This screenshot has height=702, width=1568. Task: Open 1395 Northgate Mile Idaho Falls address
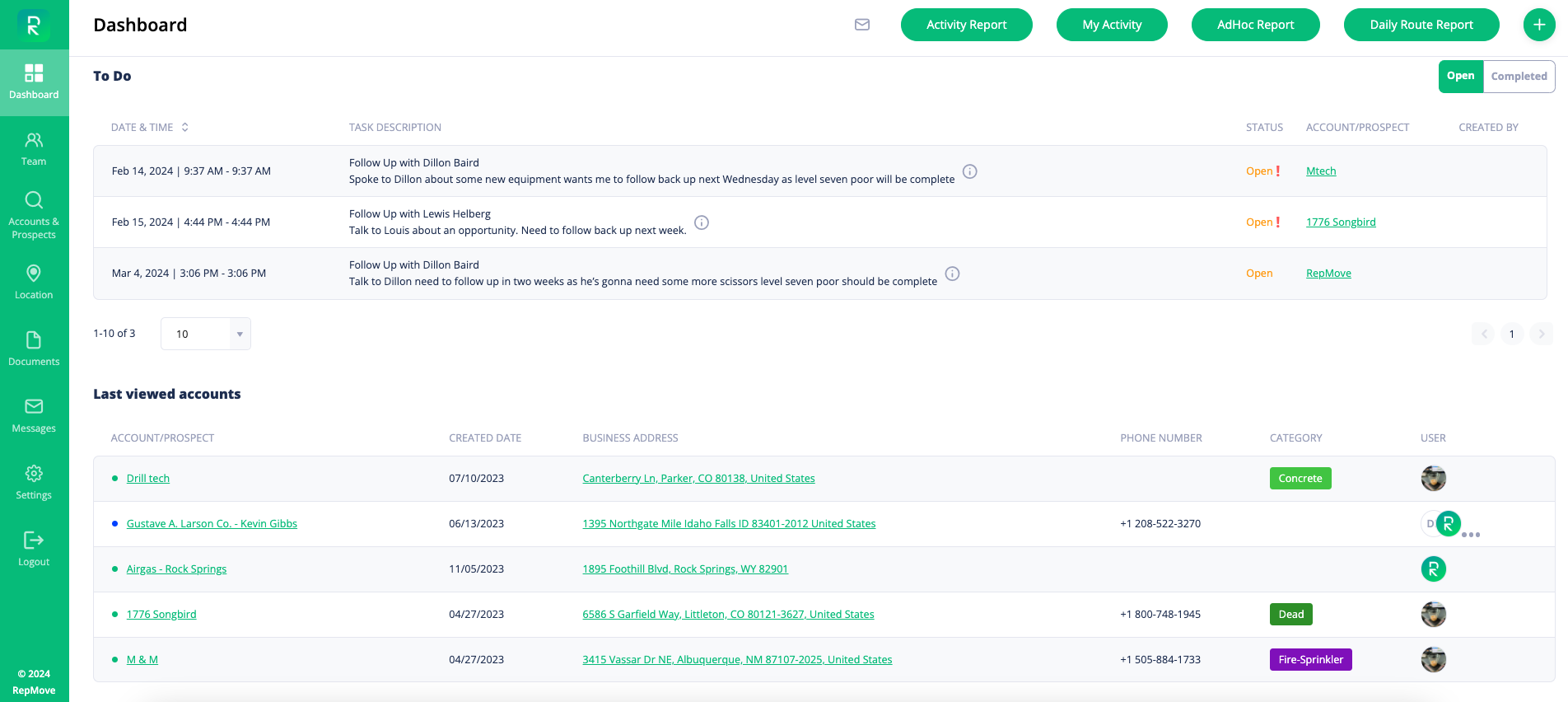729,524
